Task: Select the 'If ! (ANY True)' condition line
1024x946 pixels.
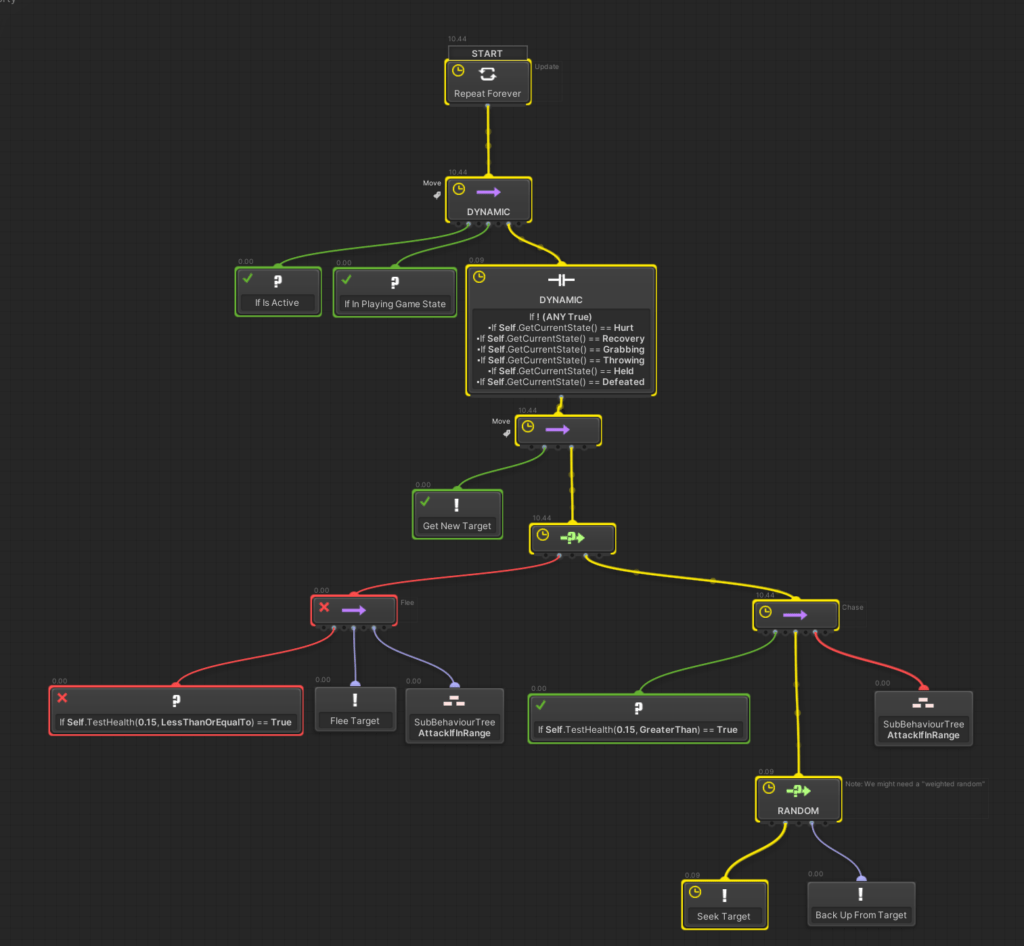Action: click(x=560, y=317)
